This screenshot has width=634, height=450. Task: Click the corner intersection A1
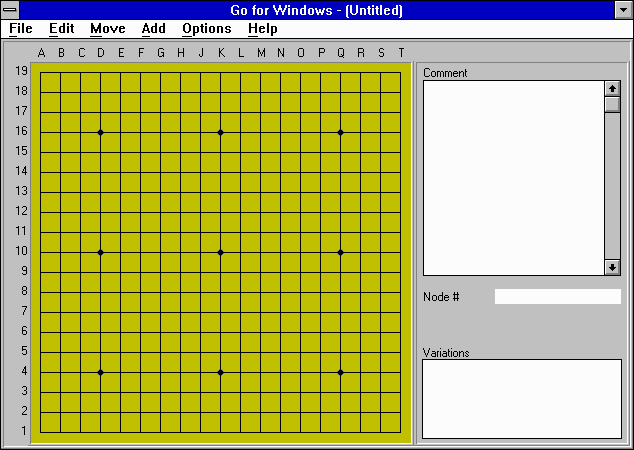click(40, 432)
